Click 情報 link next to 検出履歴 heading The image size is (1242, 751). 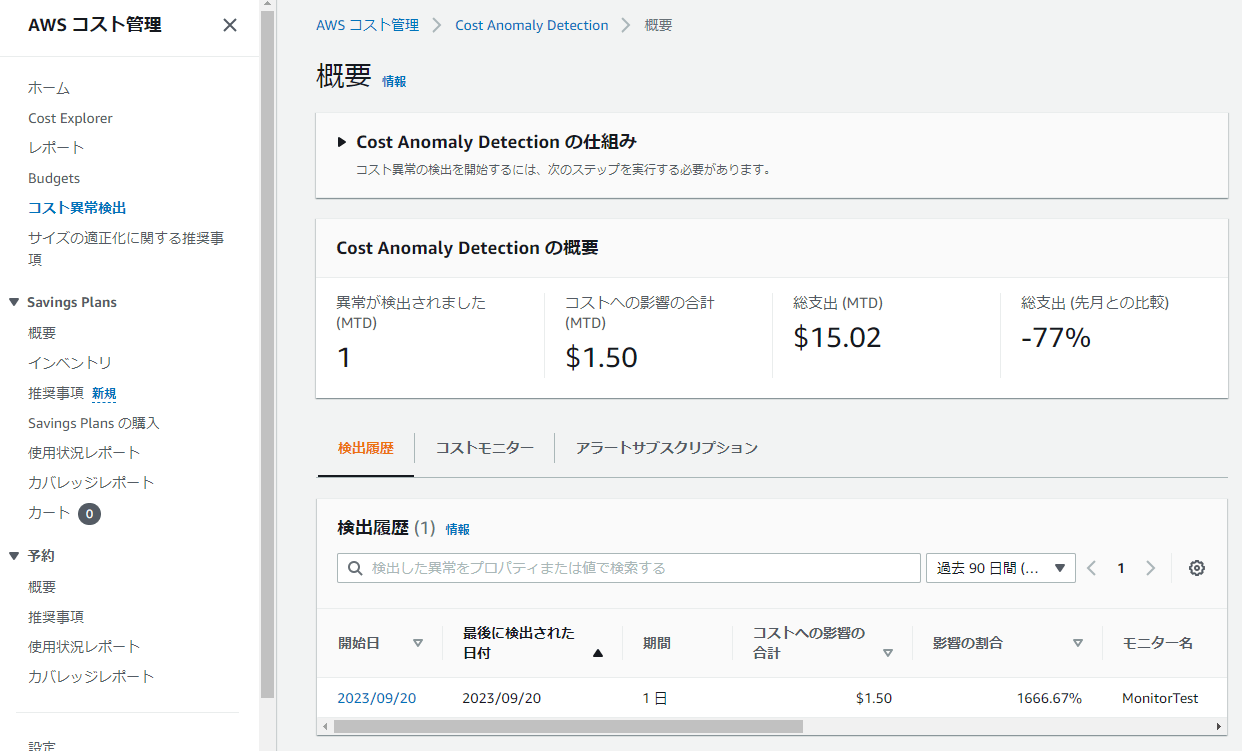coord(457,529)
